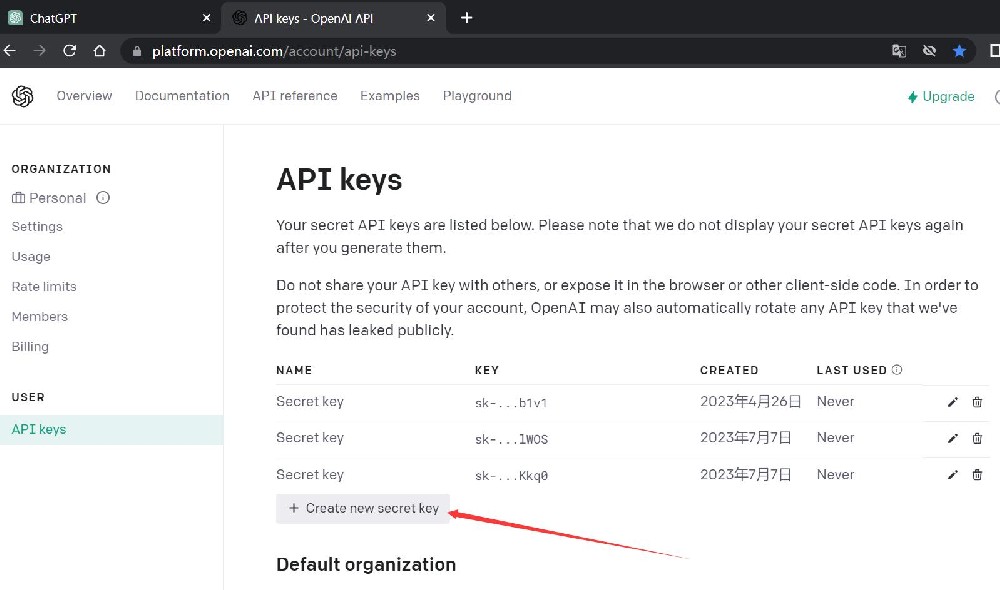Select the Personal organization
Viewport: 1000px width, 590px height.
point(48,198)
